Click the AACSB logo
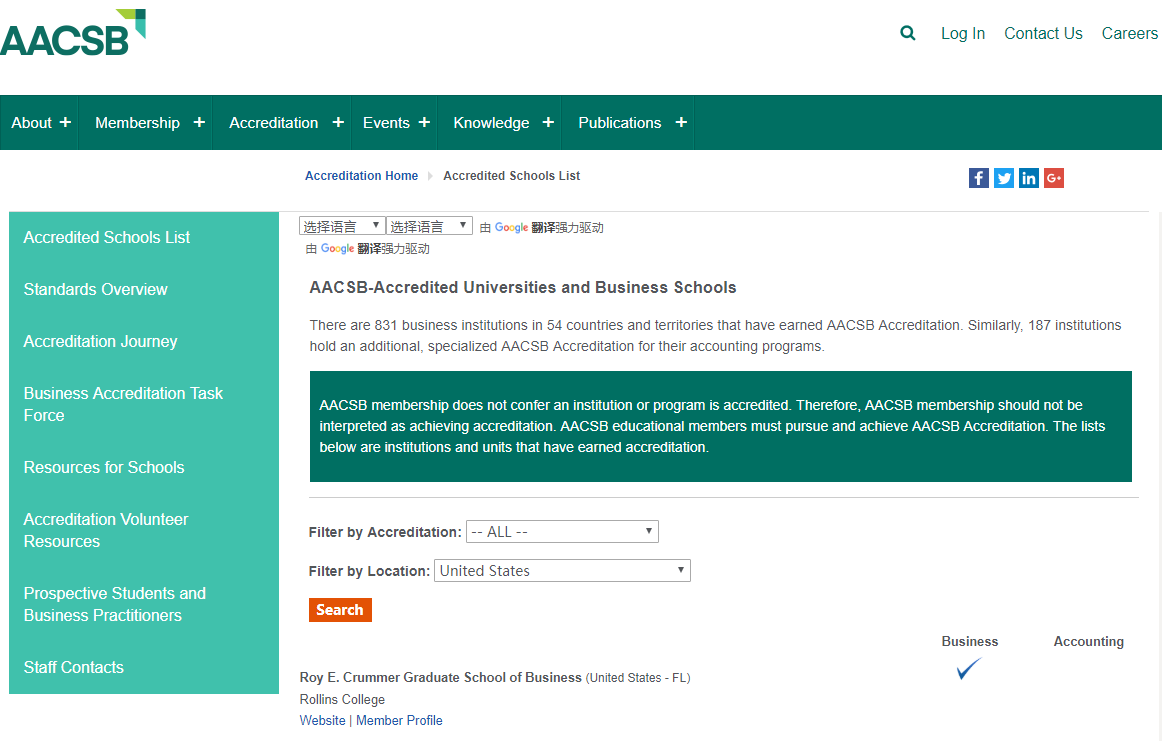Screen dimensions: 1162x741 point(73,33)
